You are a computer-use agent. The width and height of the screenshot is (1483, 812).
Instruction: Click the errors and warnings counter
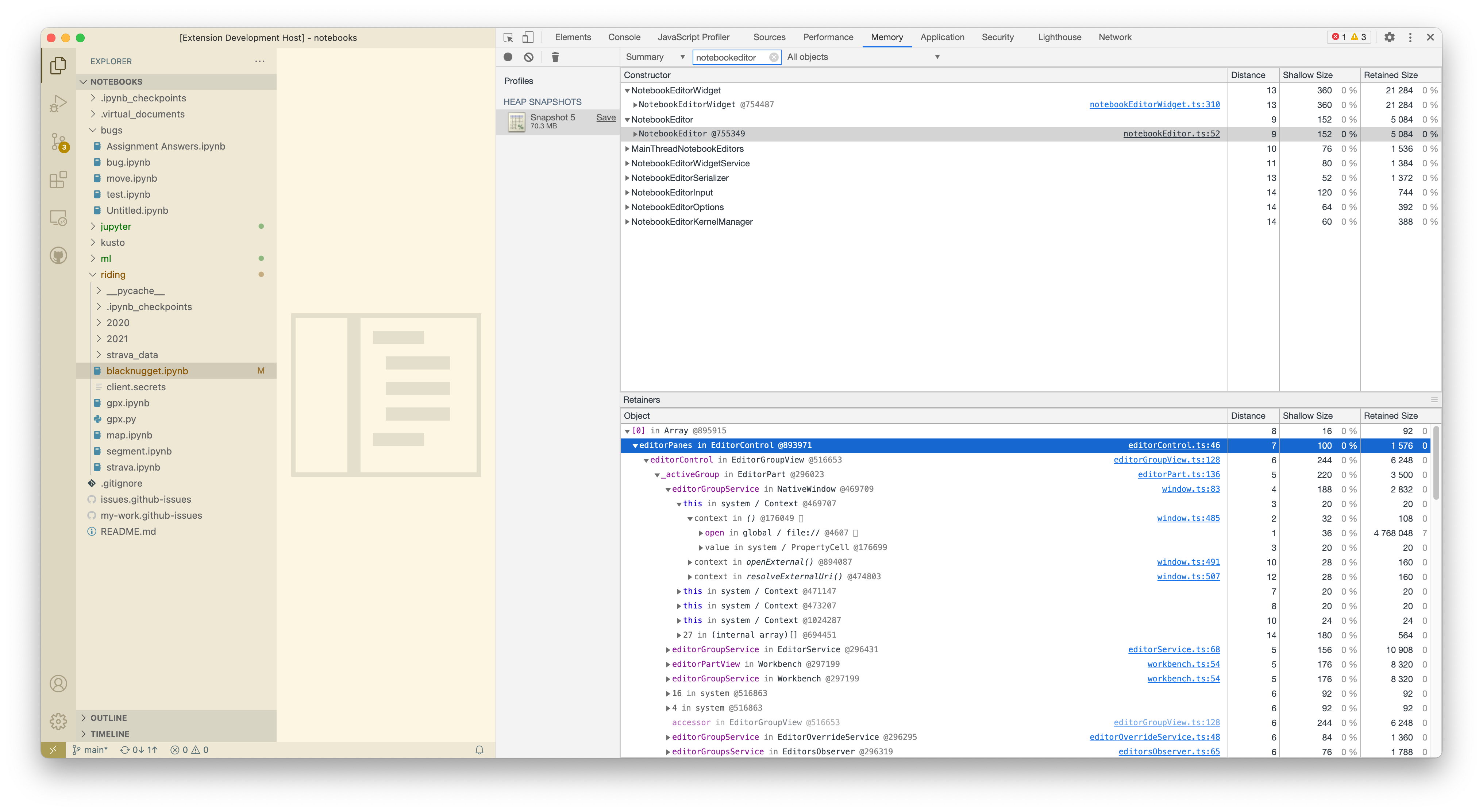(1348, 38)
